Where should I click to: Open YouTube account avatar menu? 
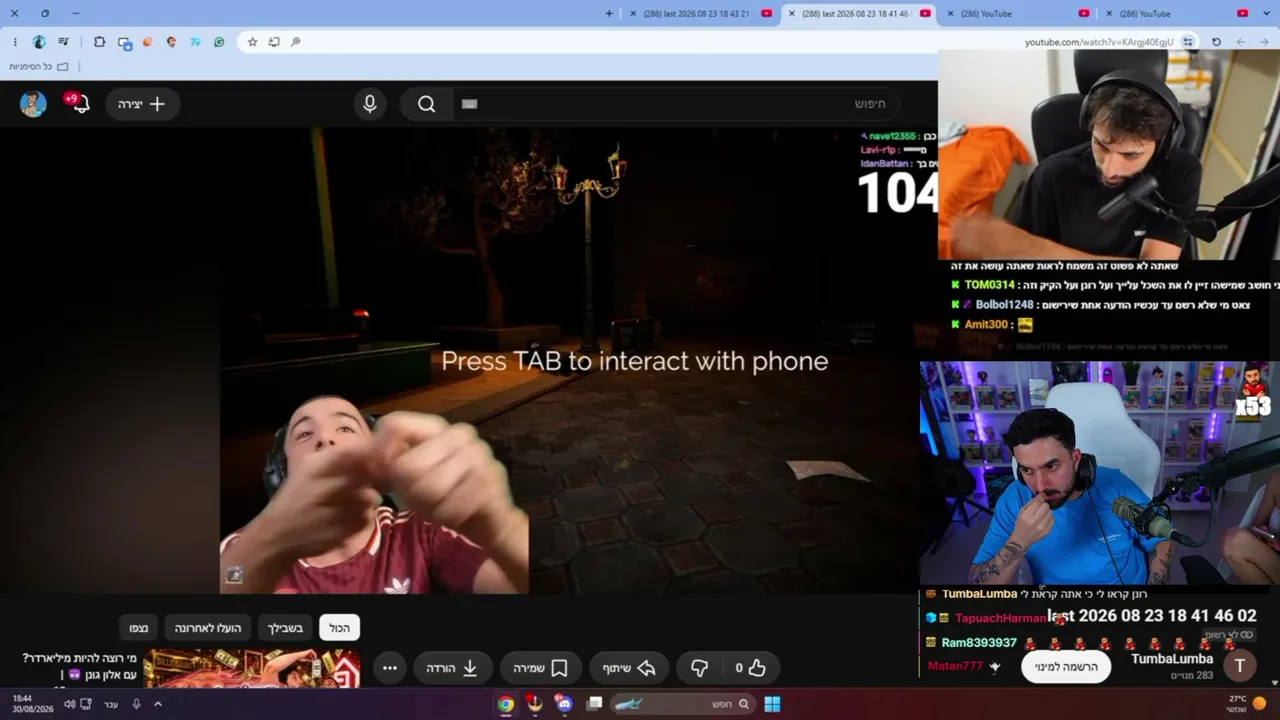[x=33, y=104]
